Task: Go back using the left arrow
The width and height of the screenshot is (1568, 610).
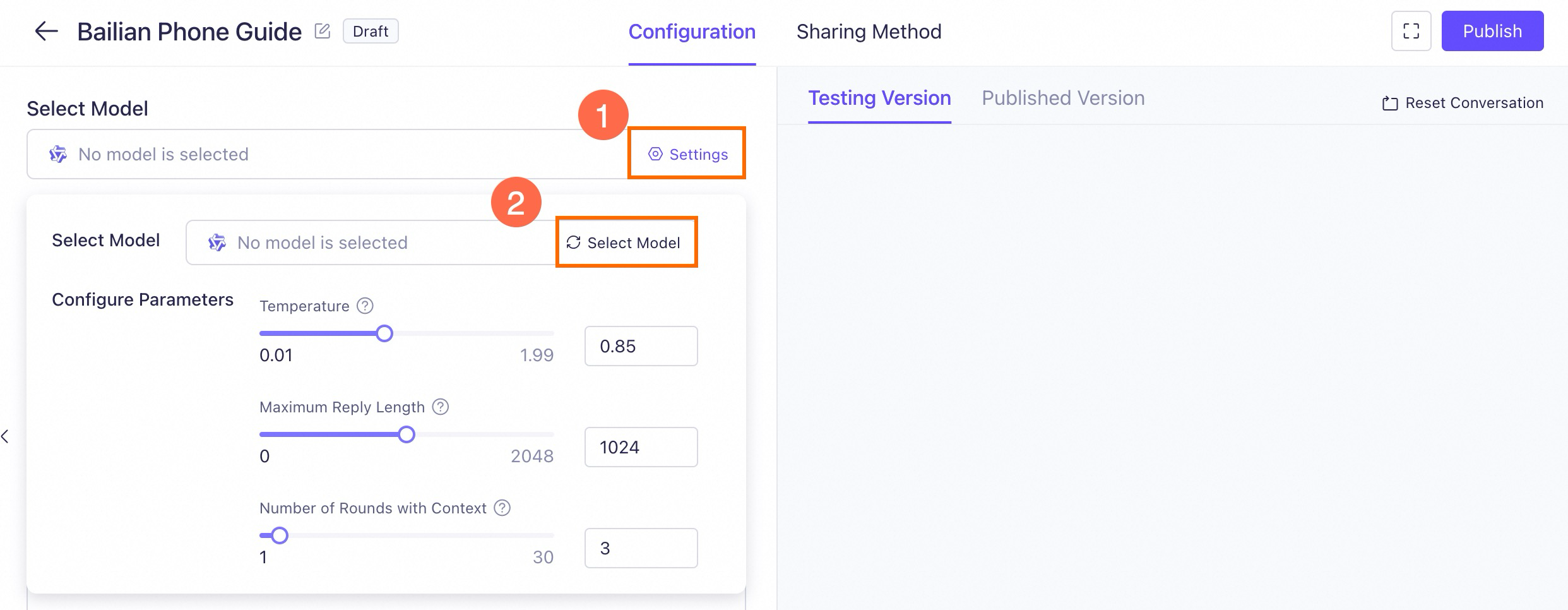Action: [46, 31]
